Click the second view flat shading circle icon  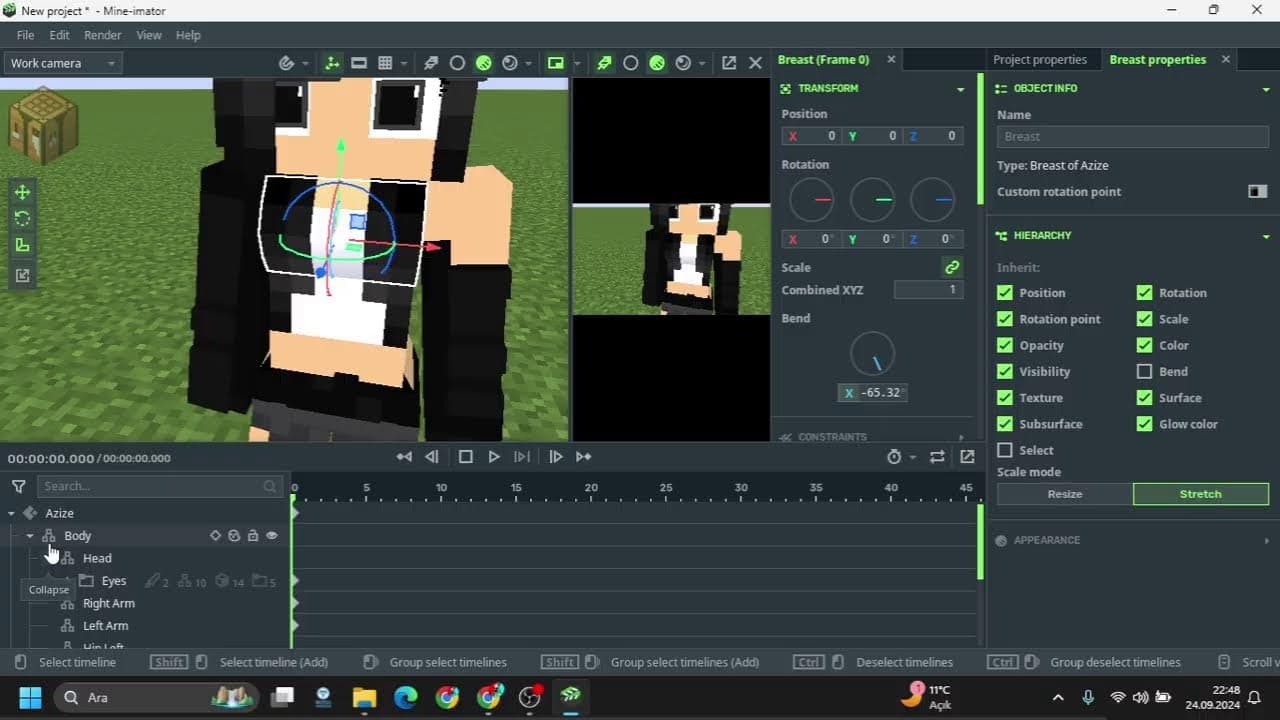tap(631, 63)
